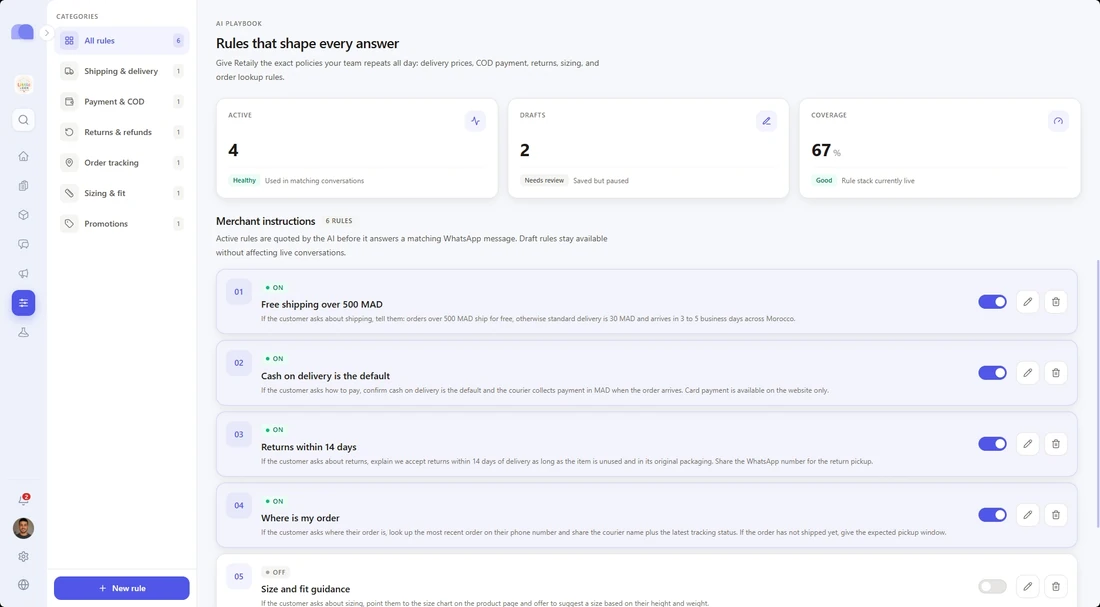Disable the Free shipping over 500 MAD rule
This screenshot has height=607, width=1100.
click(992, 302)
